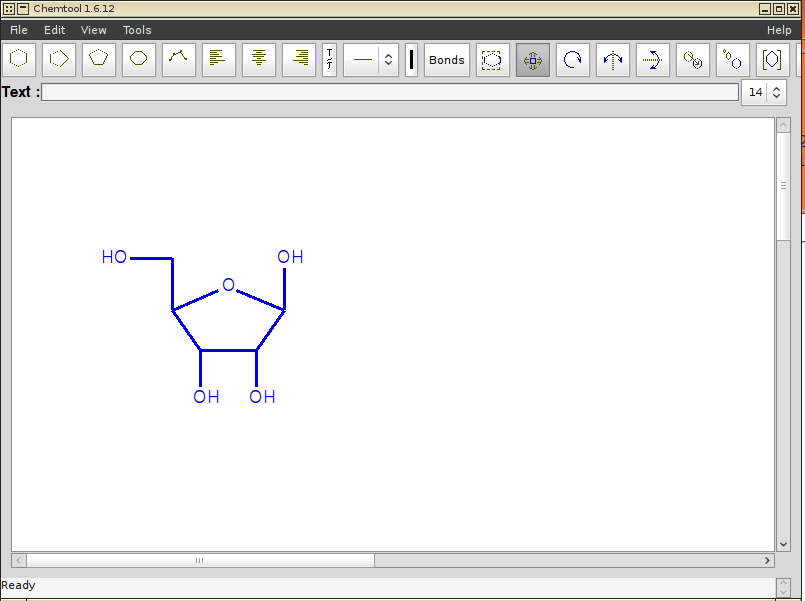
Task: Click the Ready status bar text
Action: (x=18, y=585)
